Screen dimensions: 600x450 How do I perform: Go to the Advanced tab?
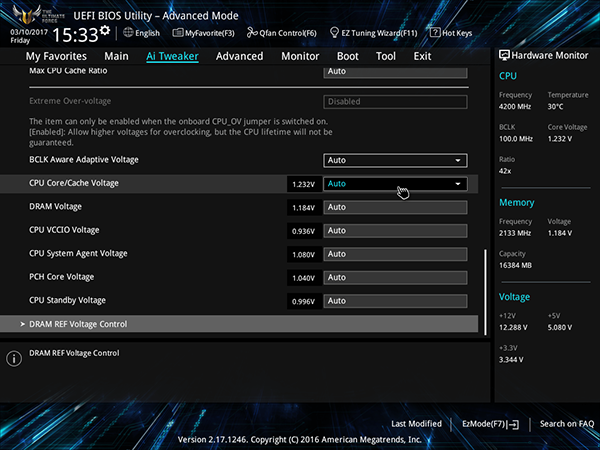240,56
